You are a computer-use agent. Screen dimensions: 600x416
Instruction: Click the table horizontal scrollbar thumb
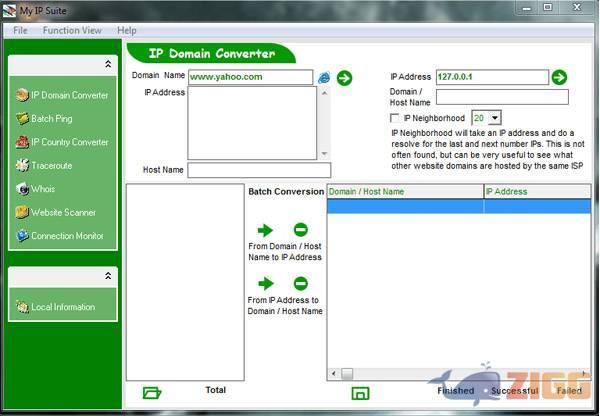coord(347,374)
